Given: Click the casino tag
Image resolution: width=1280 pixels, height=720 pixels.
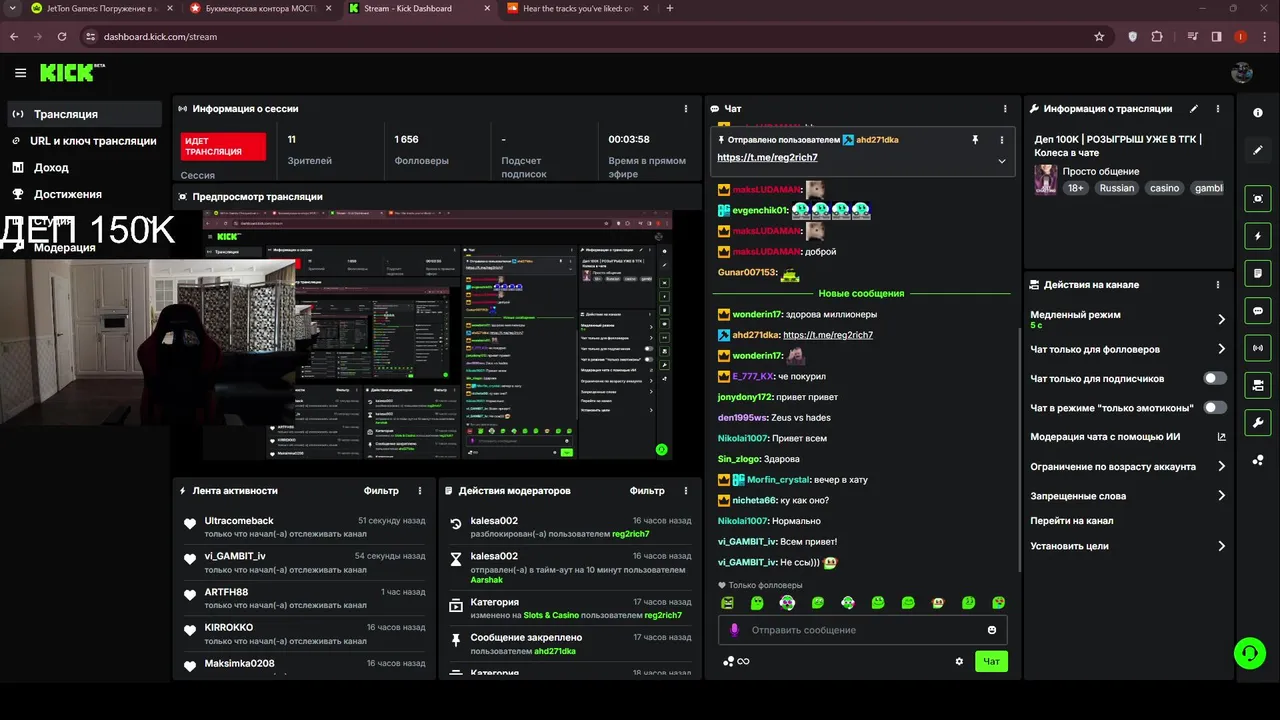Looking at the screenshot, I should pos(1164,188).
